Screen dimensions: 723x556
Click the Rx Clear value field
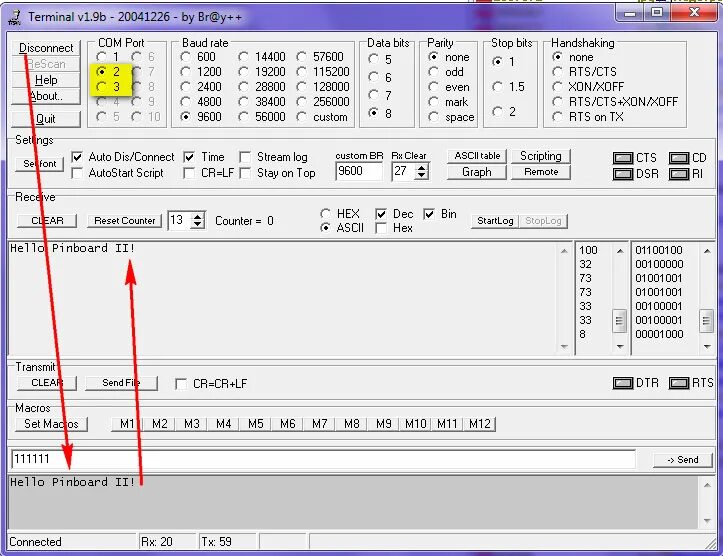[x=403, y=172]
